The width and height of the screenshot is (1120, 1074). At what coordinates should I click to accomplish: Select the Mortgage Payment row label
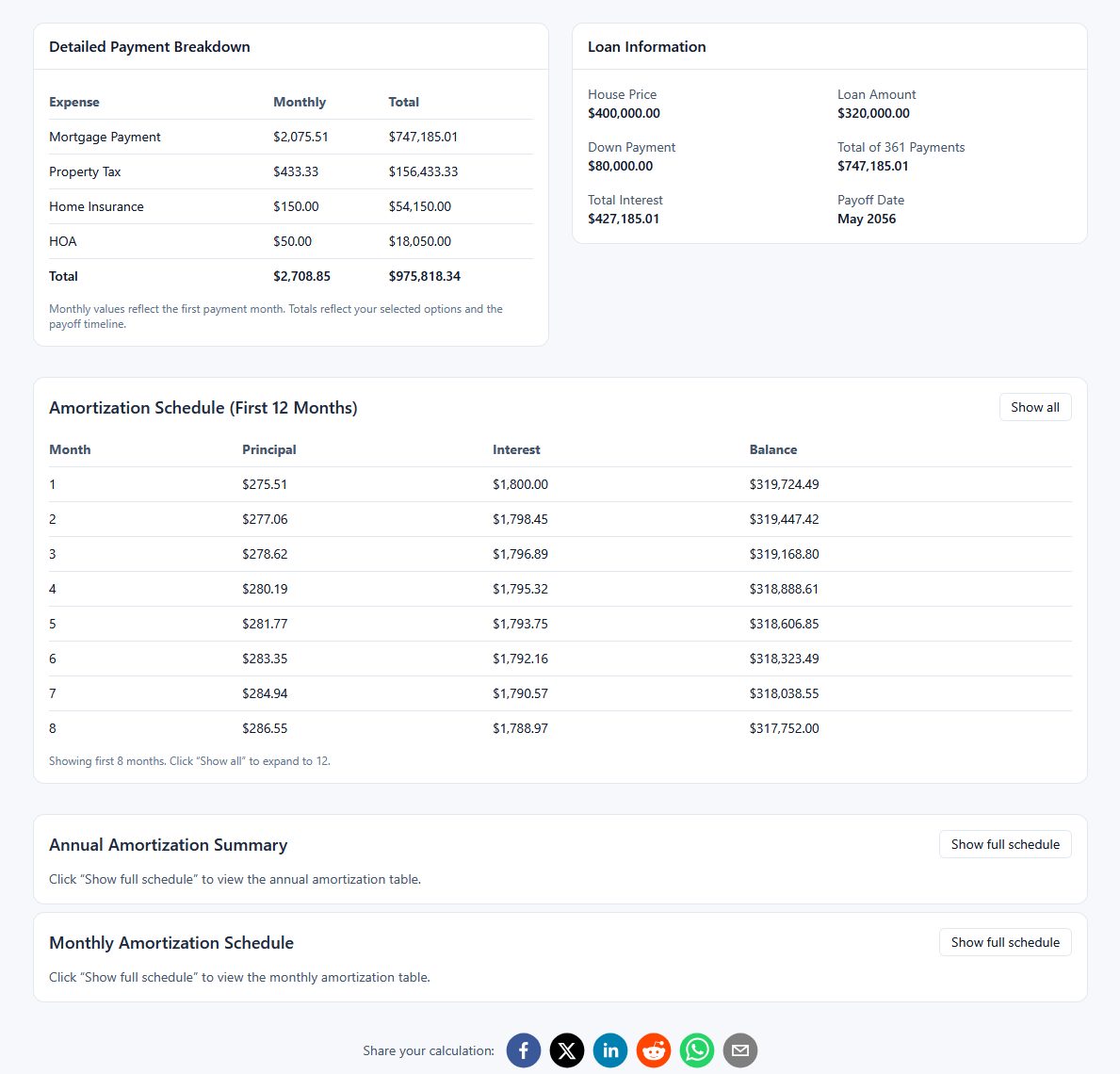coord(105,137)
